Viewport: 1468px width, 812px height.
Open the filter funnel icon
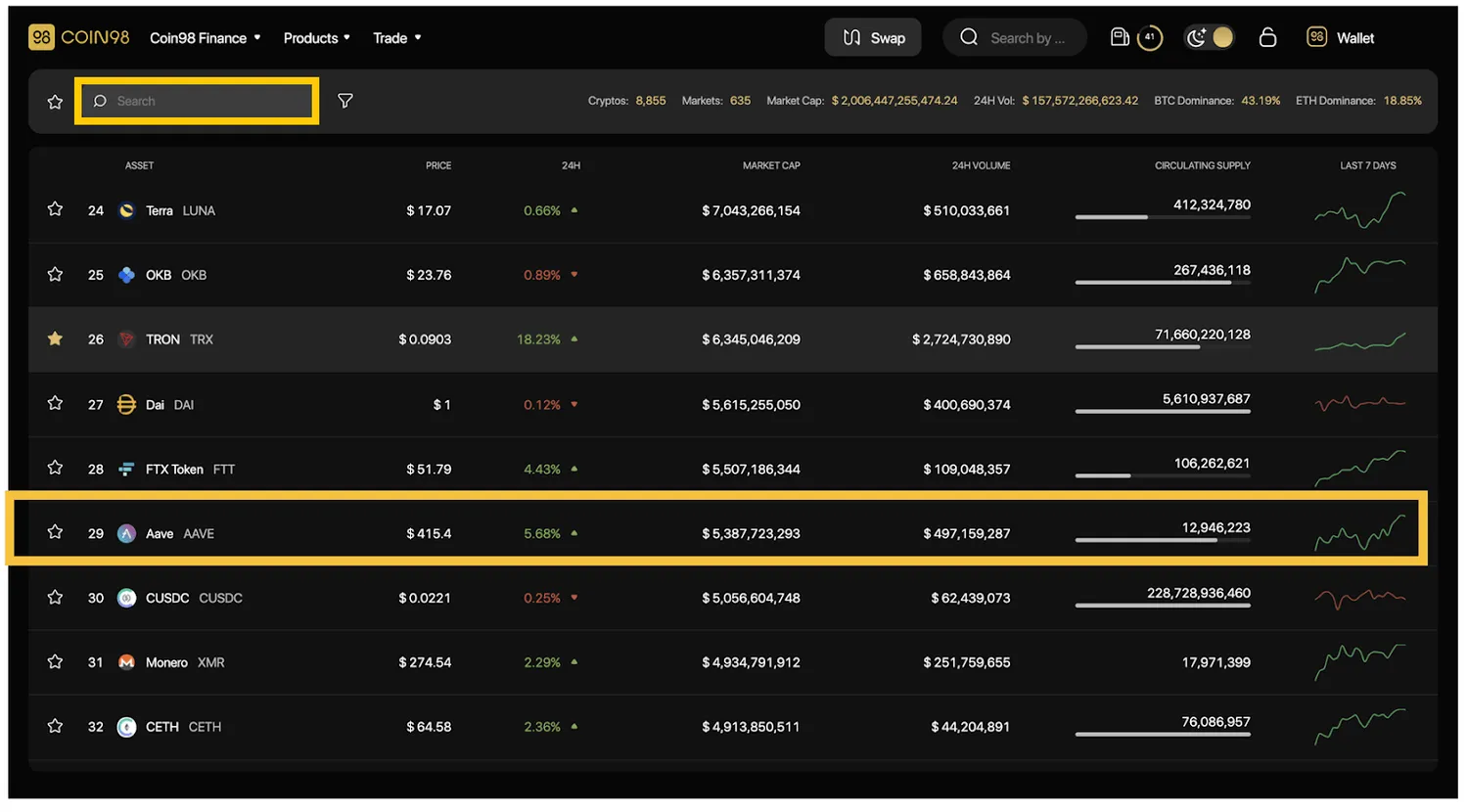tap(345, 101)
